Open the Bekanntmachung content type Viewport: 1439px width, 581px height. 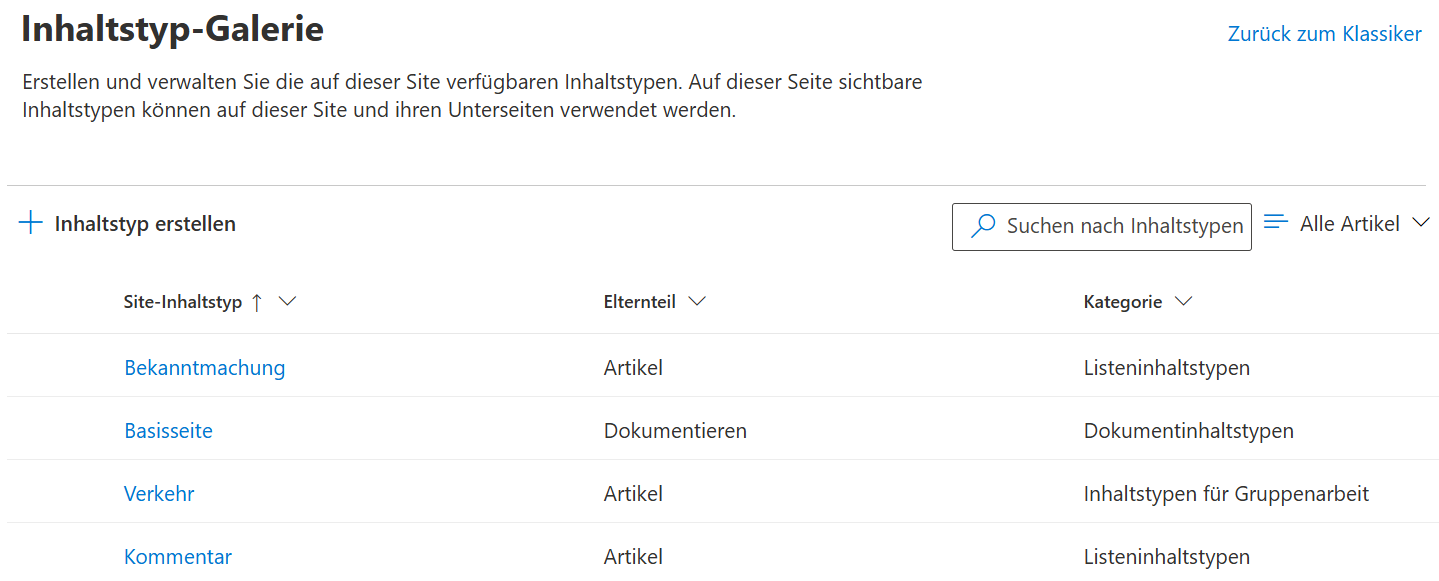tap(205, 368)
